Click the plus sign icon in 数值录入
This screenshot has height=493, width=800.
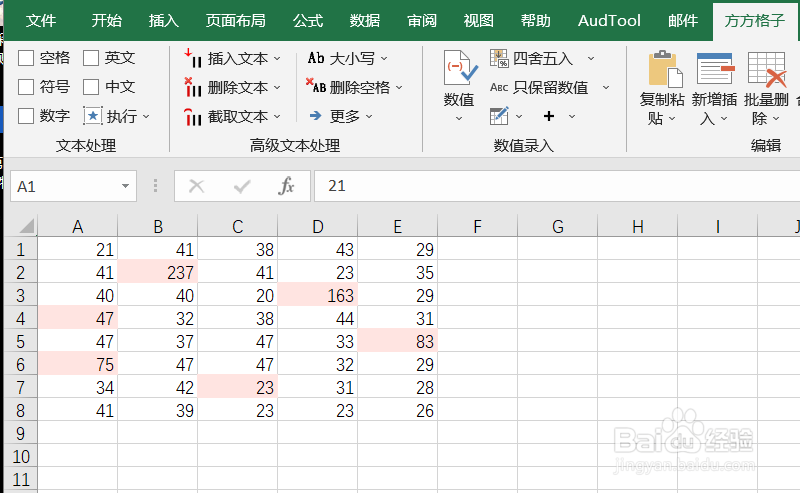[549, 116]
